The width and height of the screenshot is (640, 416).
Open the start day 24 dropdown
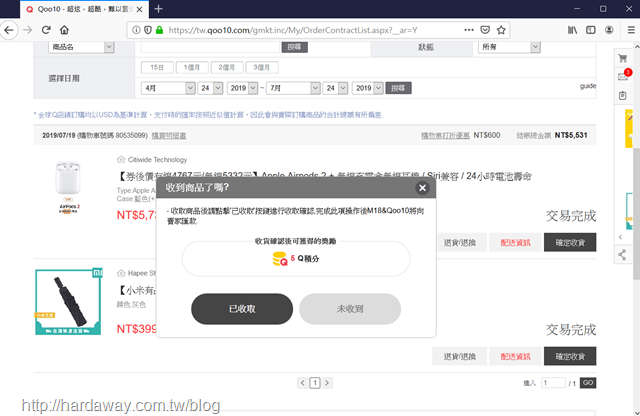click(x=211, y=88)
